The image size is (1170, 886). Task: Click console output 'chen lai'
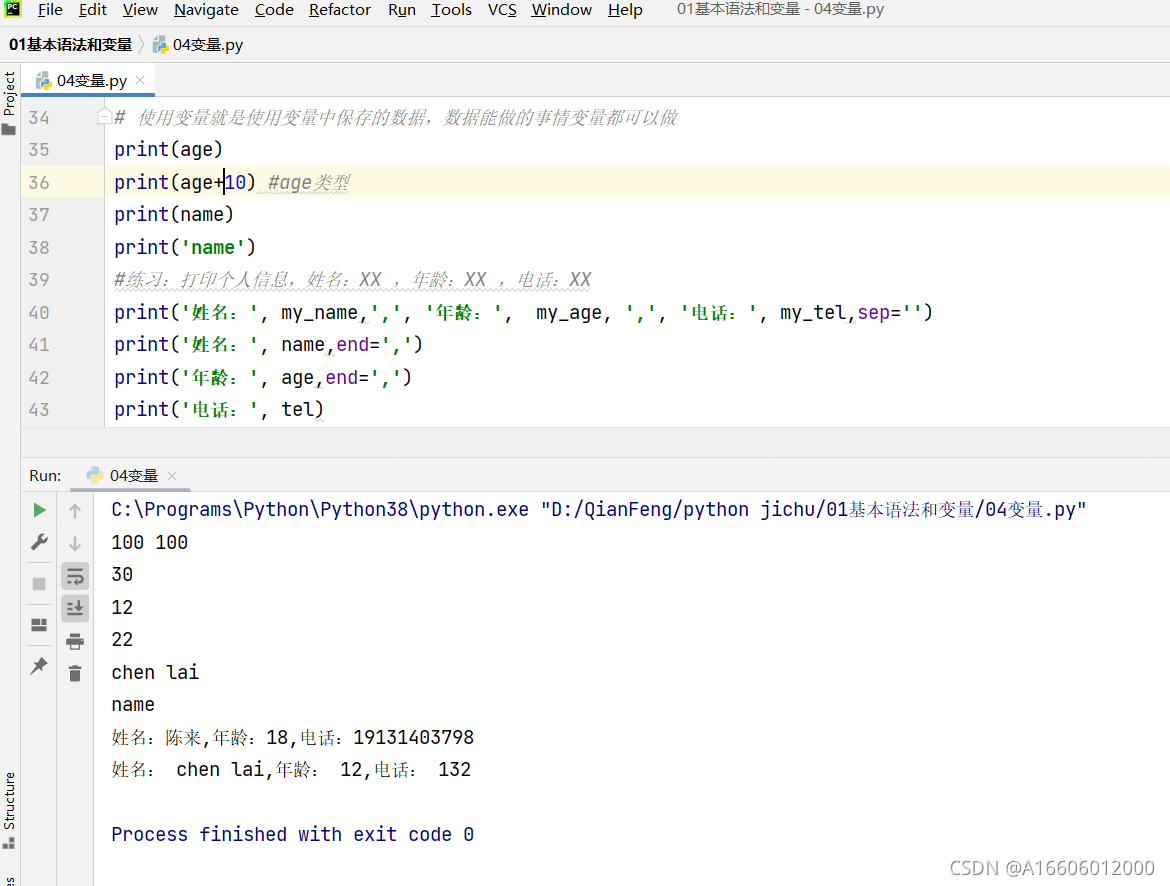click(155, 673)
